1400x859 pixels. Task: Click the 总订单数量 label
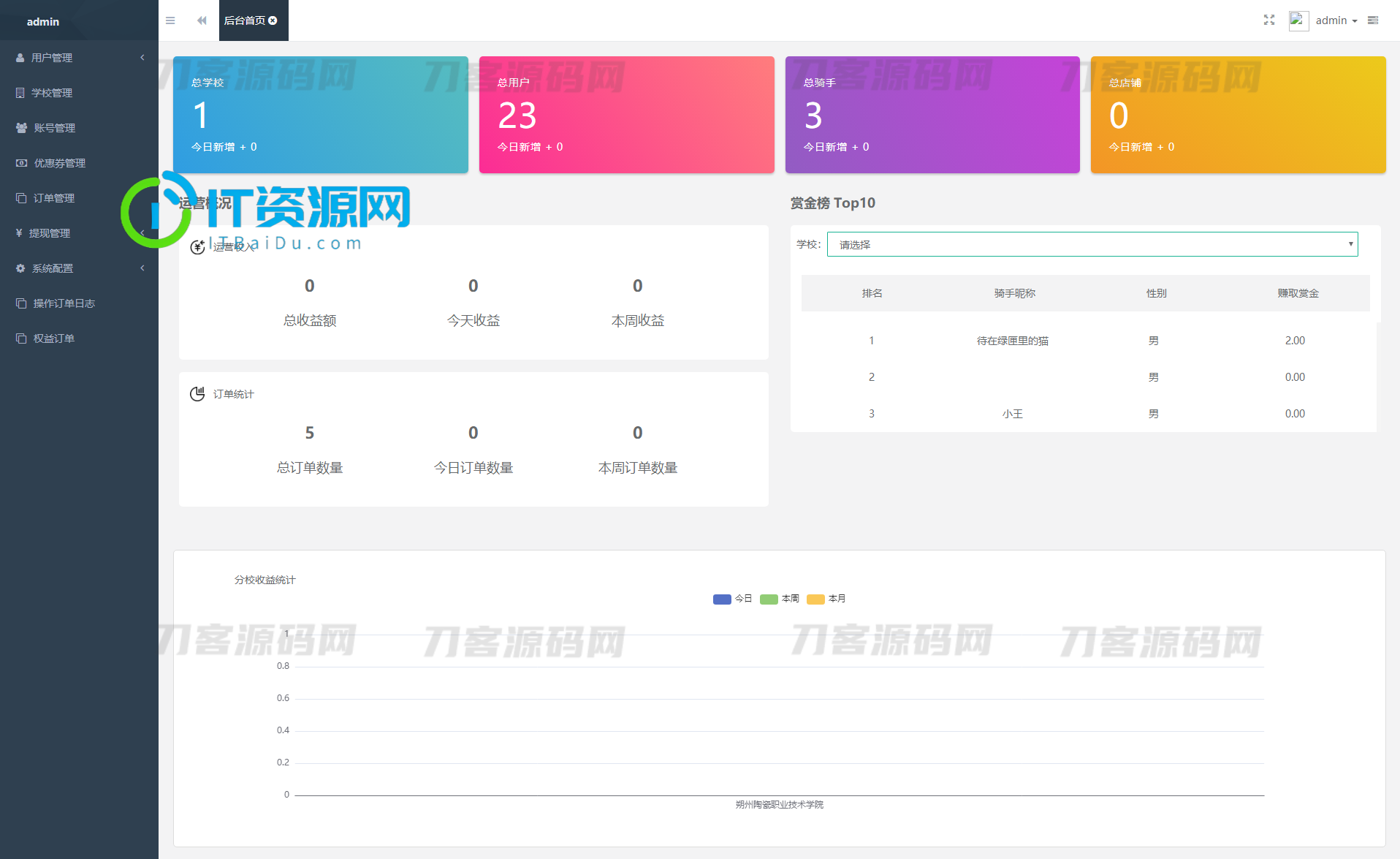coord(310,467)
